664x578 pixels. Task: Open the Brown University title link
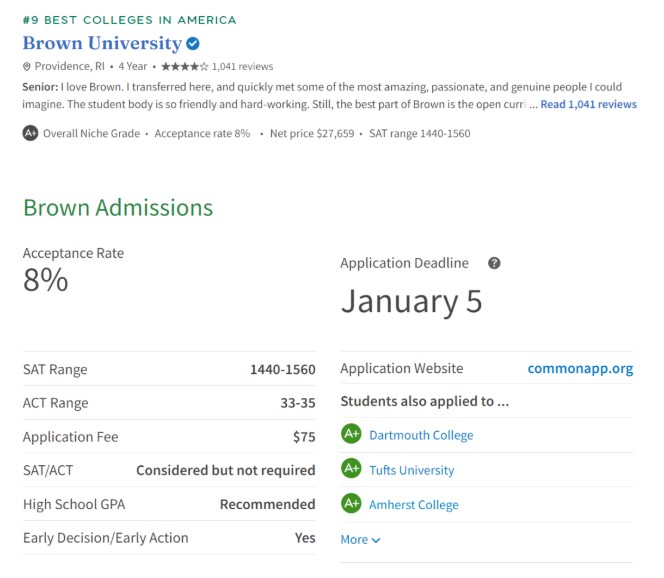[x=102, y=43]
